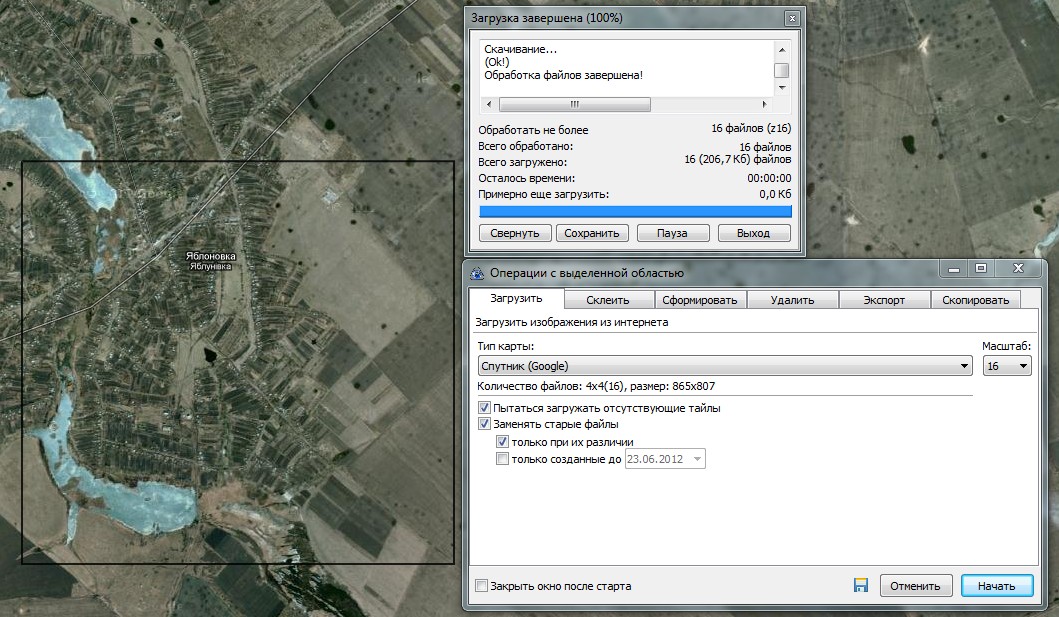Switch to the Склеить tab
Viewport: 1059px width, 617px height.
coord(607,300)
